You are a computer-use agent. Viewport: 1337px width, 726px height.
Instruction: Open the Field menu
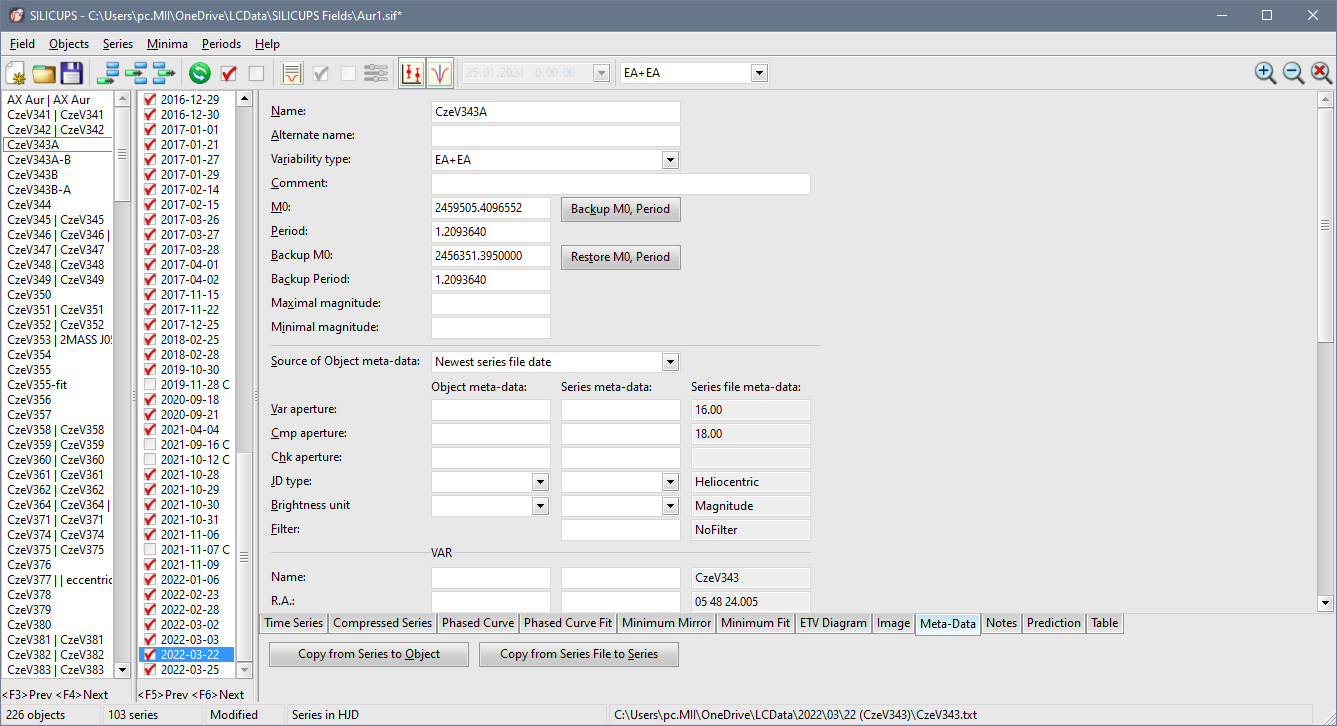point(22,44)
